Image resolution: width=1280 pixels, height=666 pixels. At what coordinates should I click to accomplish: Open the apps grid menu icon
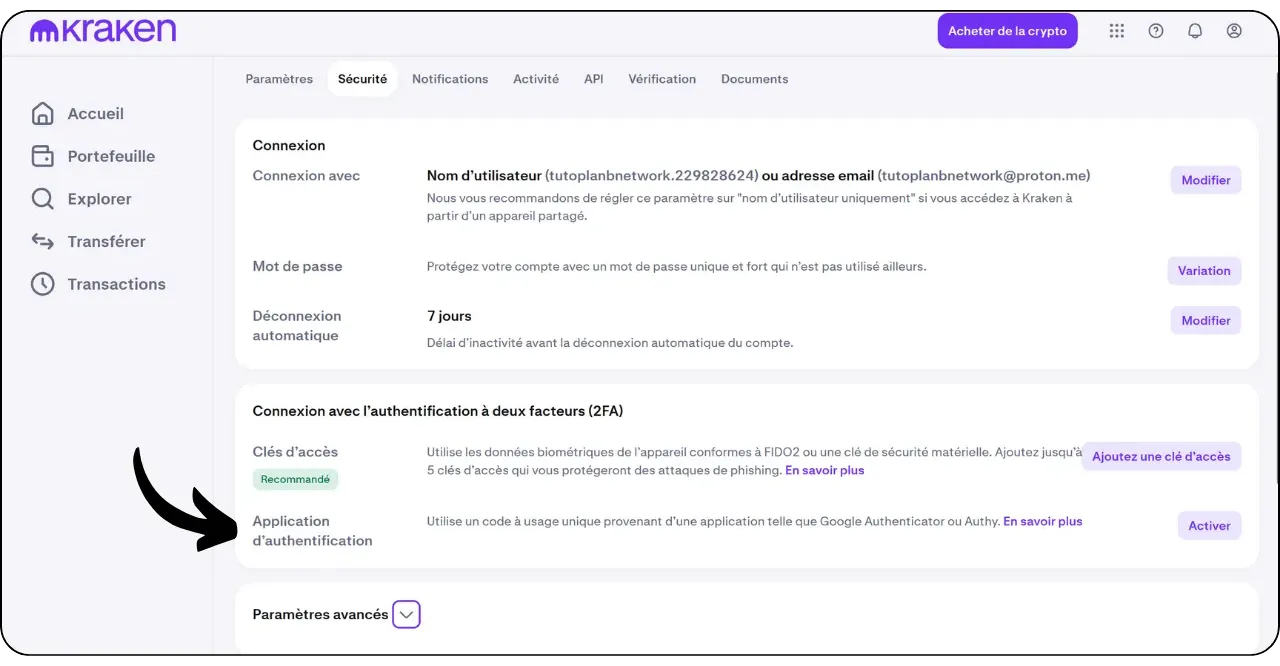tap(1117, 31)
